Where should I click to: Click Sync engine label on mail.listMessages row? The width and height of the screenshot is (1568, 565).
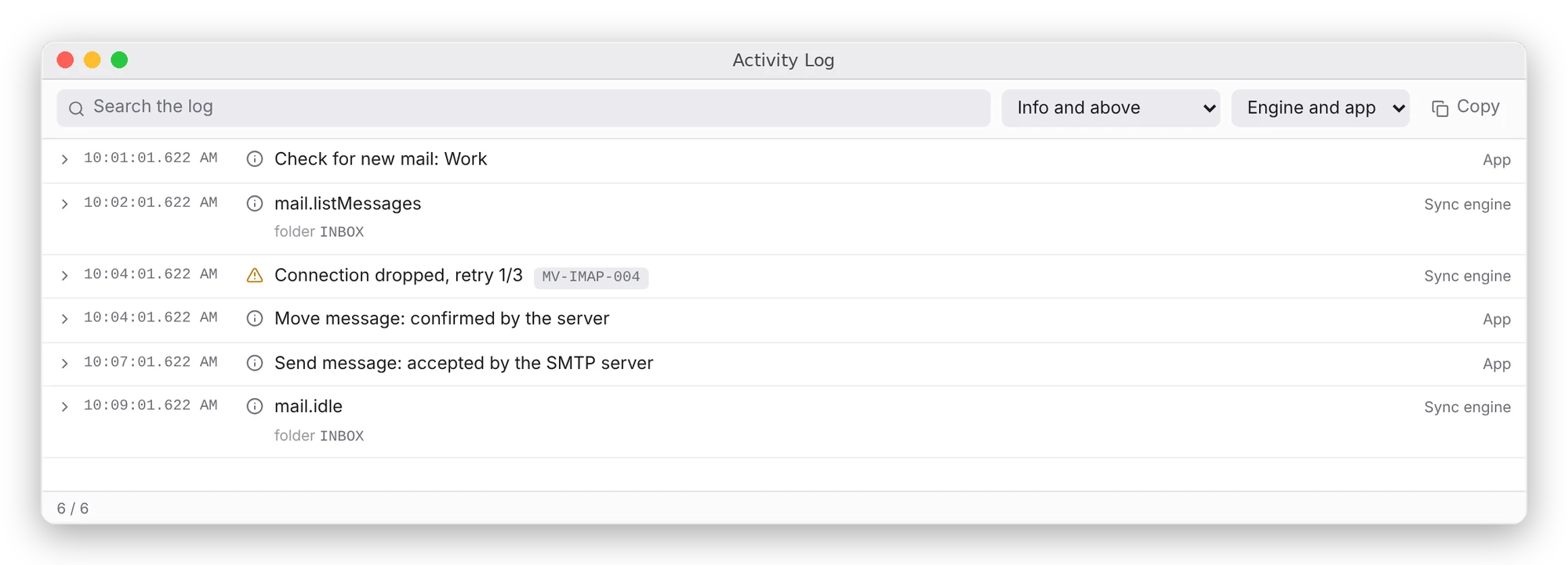pos(1467,205)
